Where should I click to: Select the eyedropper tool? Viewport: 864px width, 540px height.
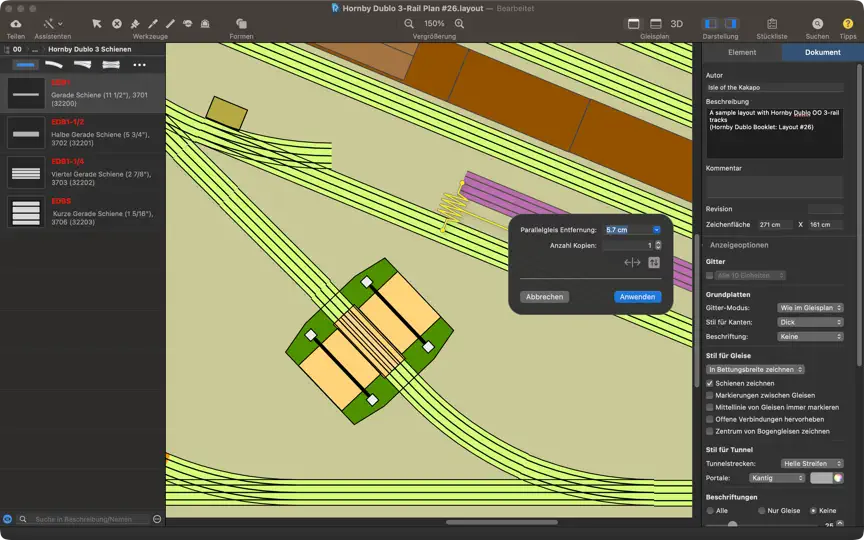tap(153, 24)
